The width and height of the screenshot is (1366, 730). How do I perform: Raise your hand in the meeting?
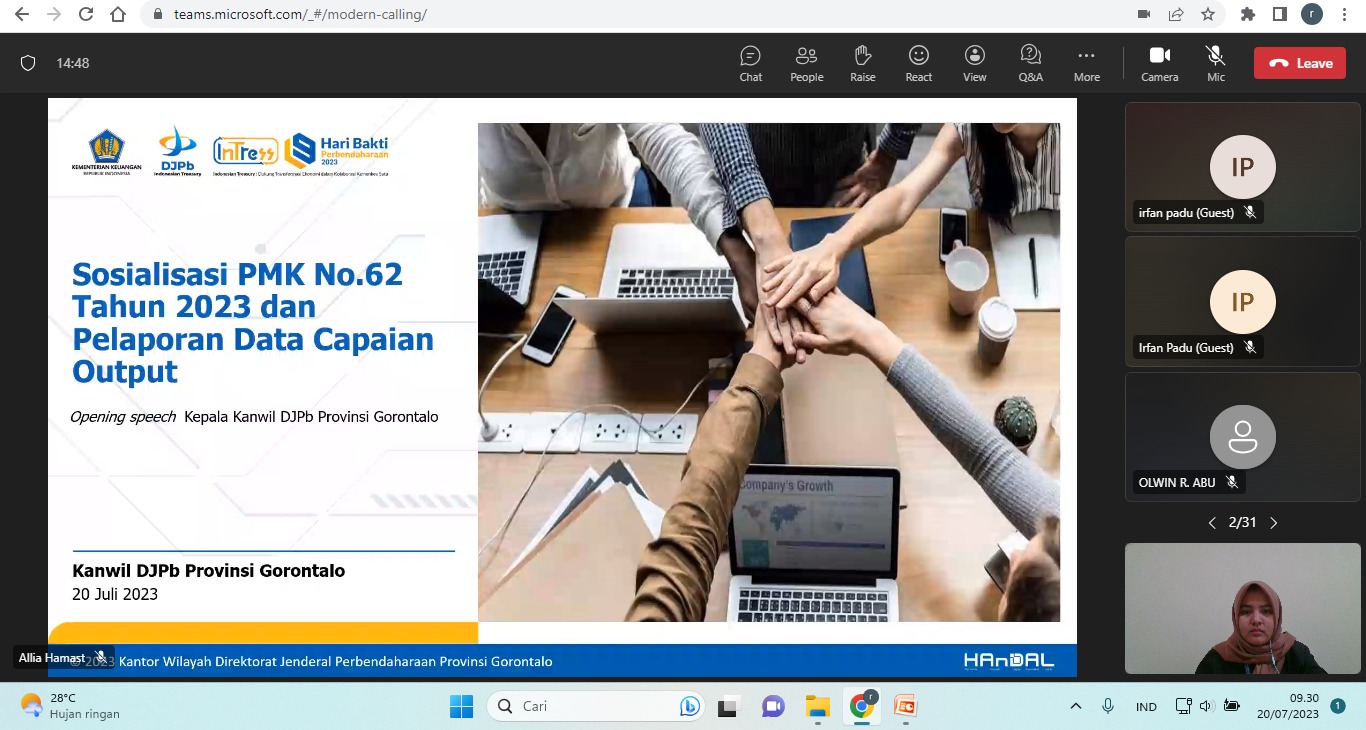(x=862, y=63)
